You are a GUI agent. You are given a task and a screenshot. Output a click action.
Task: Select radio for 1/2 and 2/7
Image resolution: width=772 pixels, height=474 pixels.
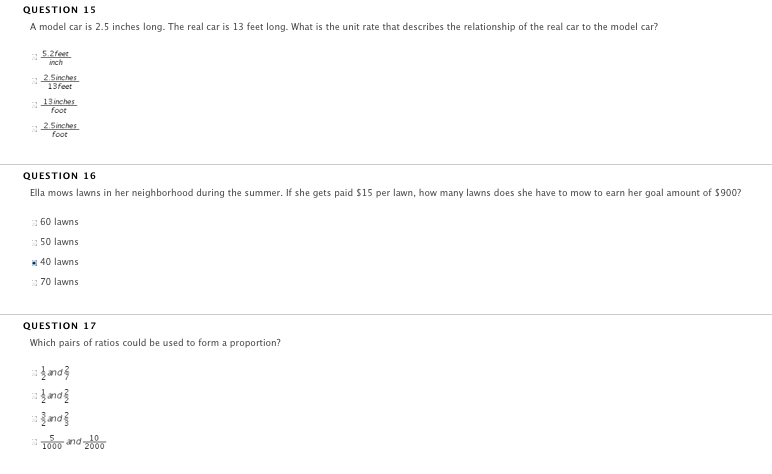[x=34, y=373]
